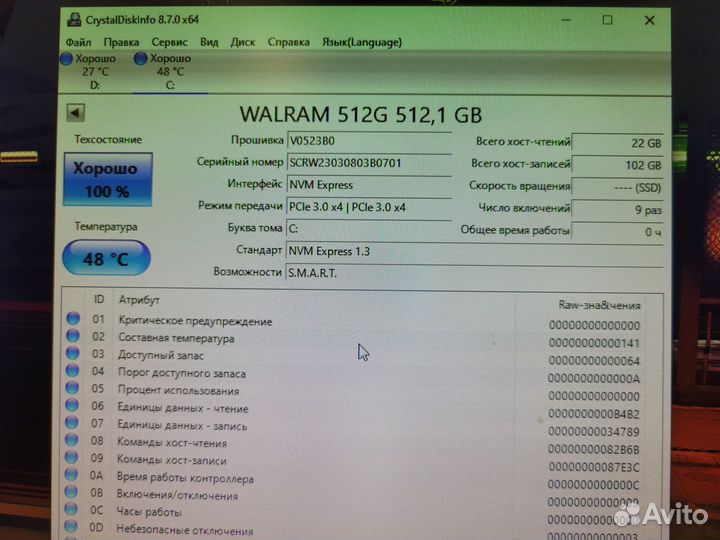
Task: Click raw value 000000000B4B2
Action: pyautogui.click(x=594, y=414)
